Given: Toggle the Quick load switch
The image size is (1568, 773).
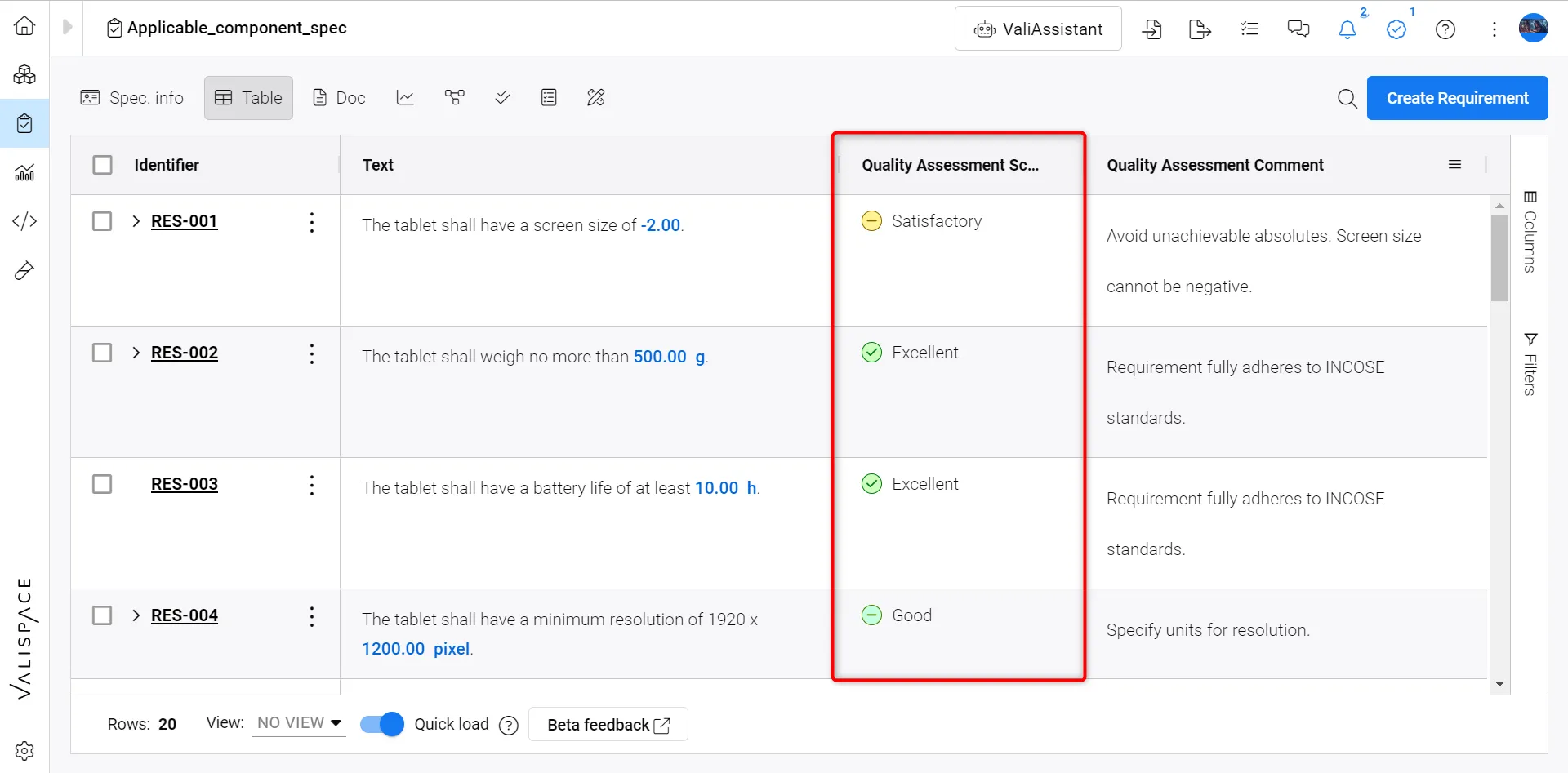Looking at the screenshot, I should point(382,724).
